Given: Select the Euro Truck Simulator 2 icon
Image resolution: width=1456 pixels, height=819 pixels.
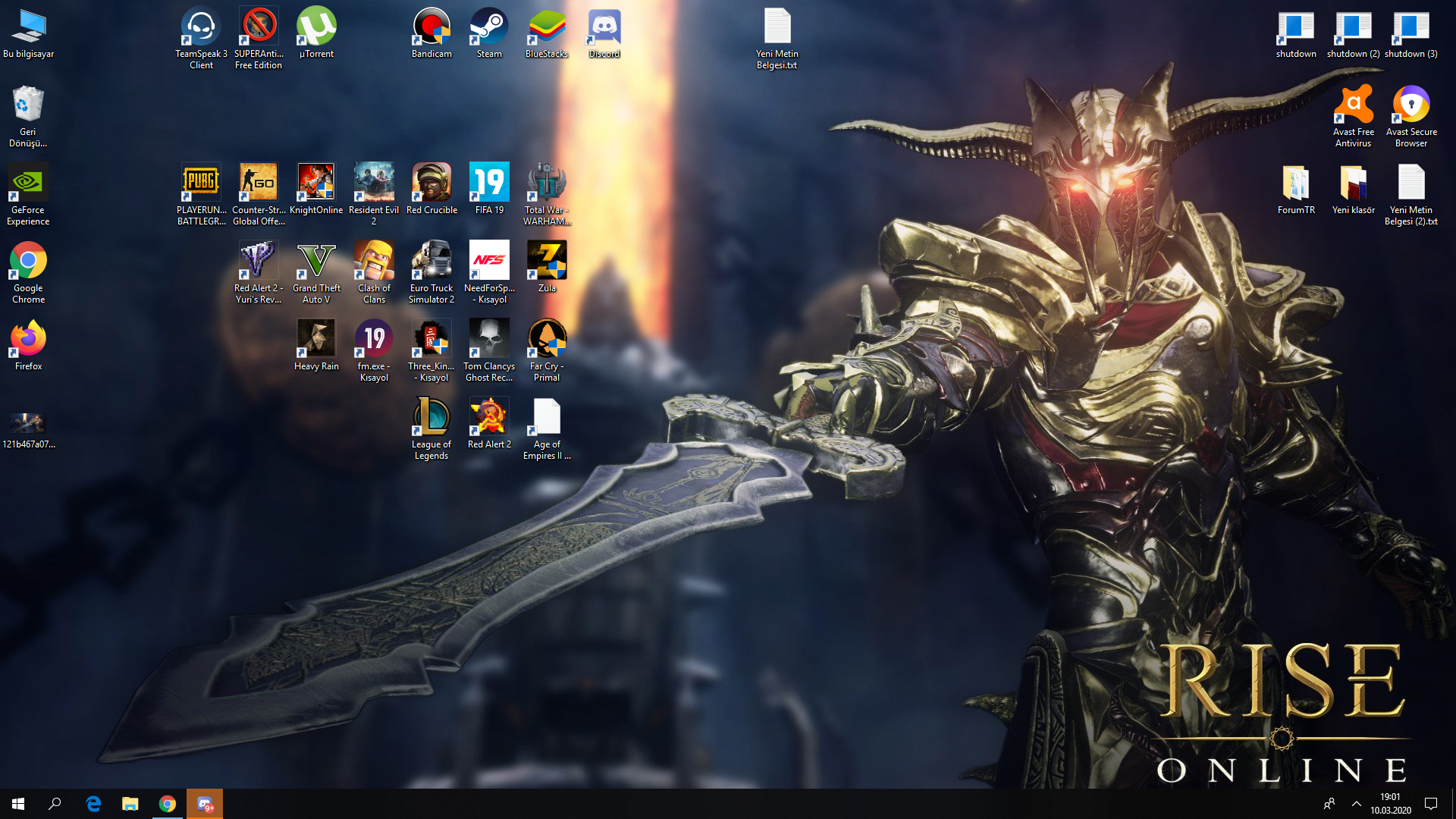Looking at the screenshot, I should (x=432, y=272).
